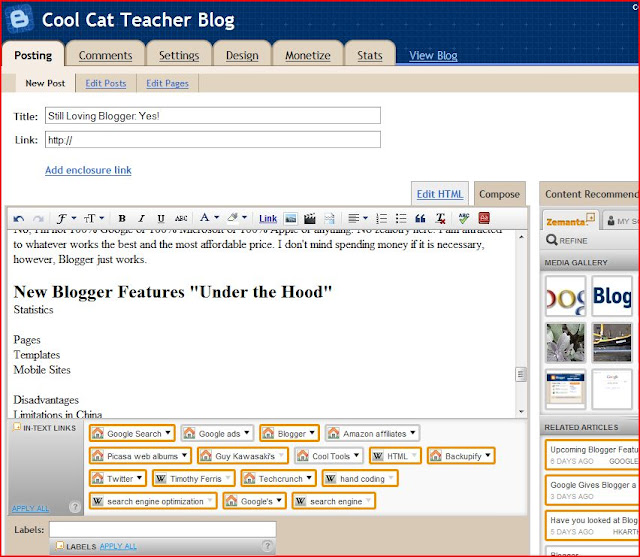Expand the Techcrunch link dropdown
Image resolution: width=640 pixels, height=557 pixels.
(x=309, y=478)
